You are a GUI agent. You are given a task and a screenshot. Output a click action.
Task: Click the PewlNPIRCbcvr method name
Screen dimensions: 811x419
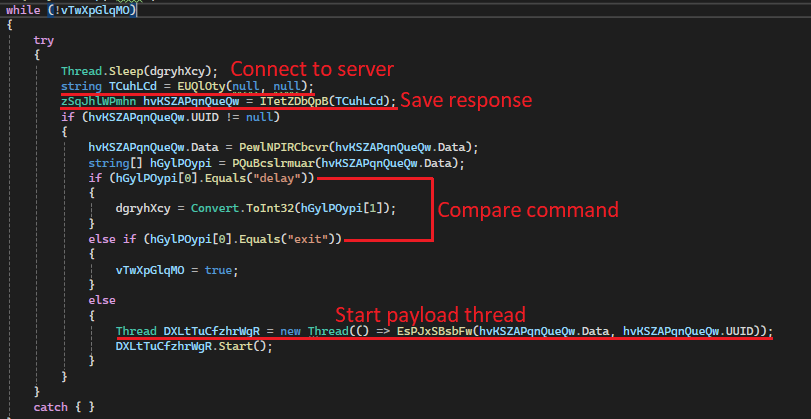[283, 147]
